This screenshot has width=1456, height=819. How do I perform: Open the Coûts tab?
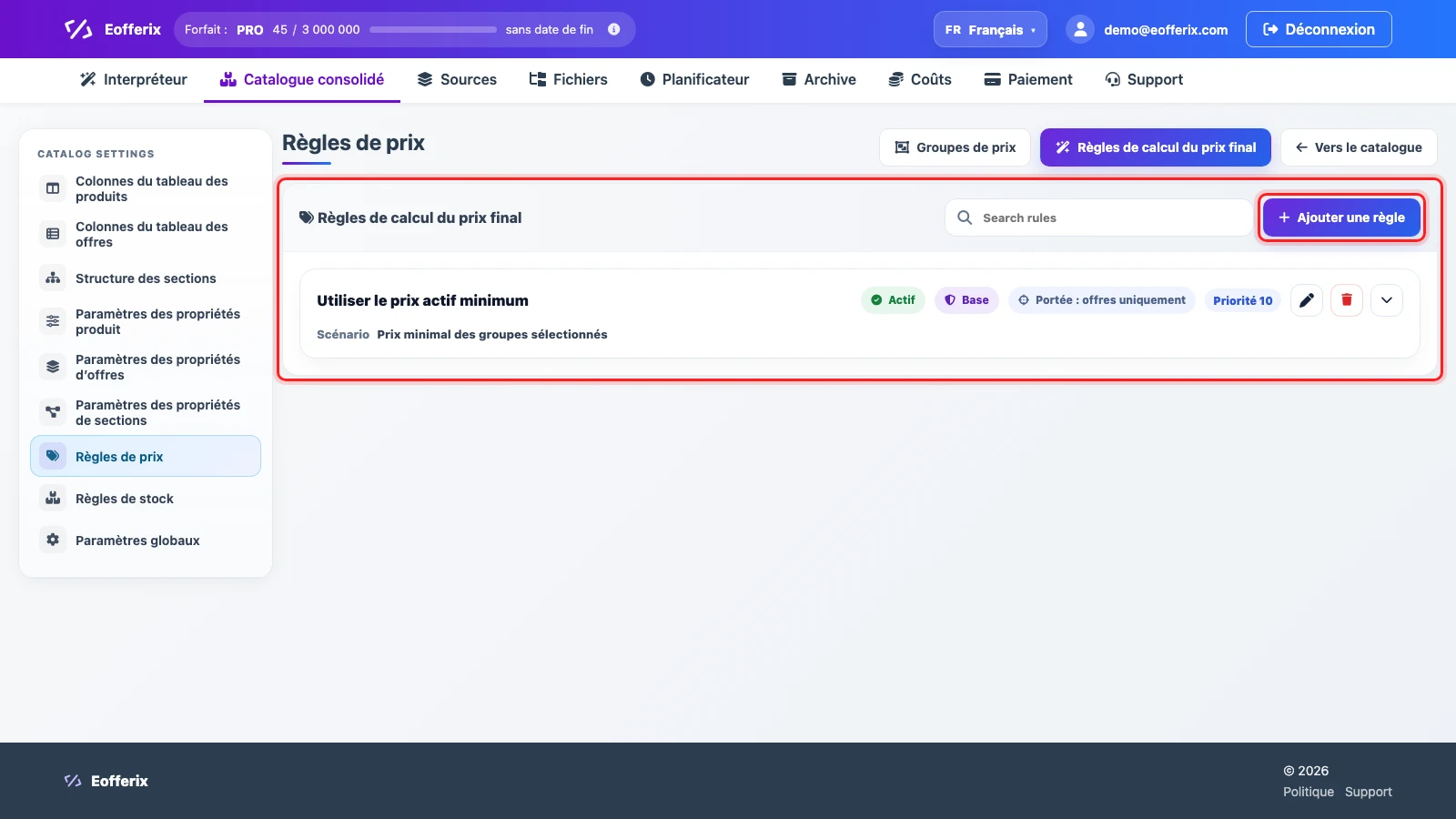click(920, 79)
